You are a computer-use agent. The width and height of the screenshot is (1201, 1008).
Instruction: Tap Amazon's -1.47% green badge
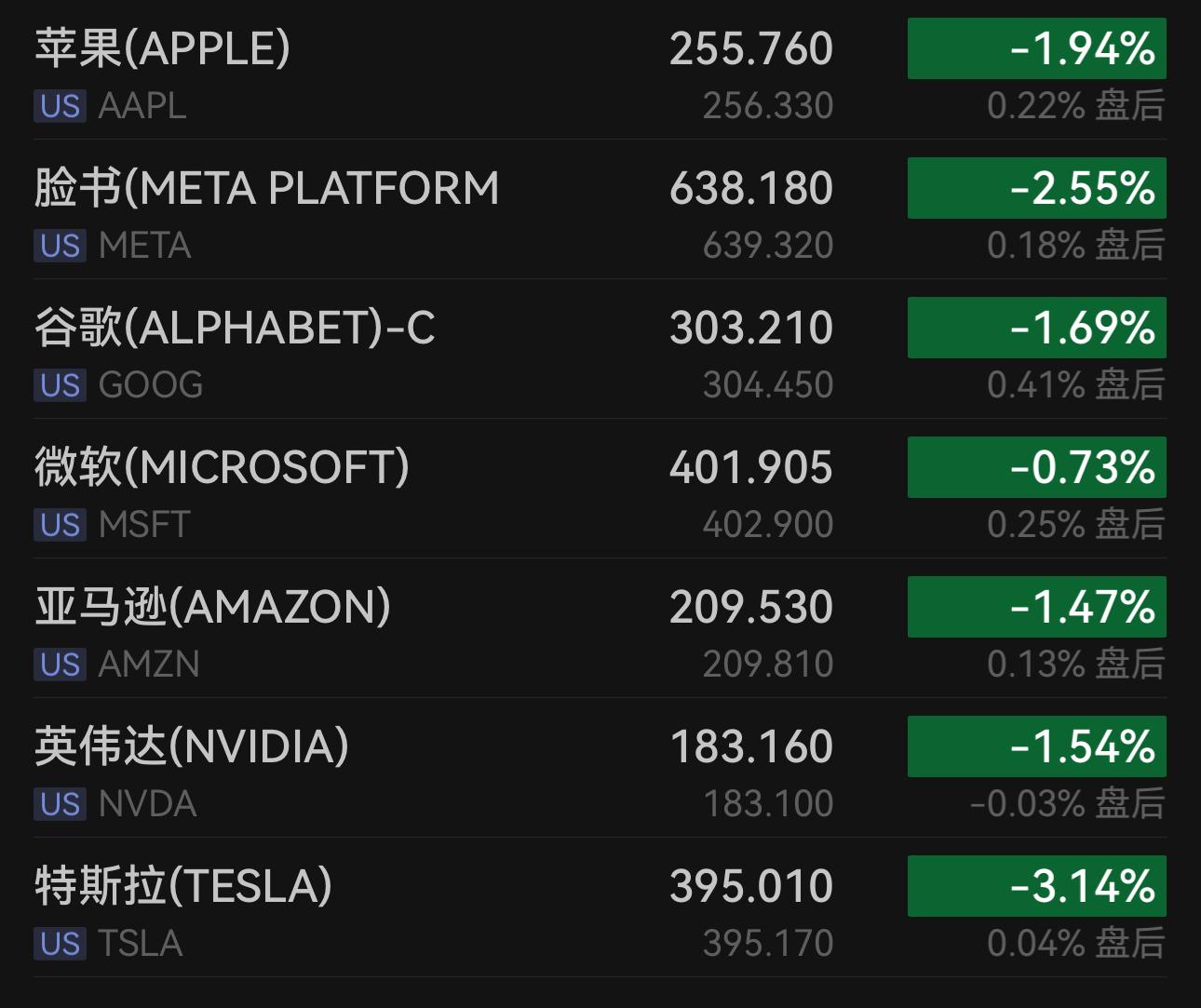pyautogui.click(x=1036, y=607)
